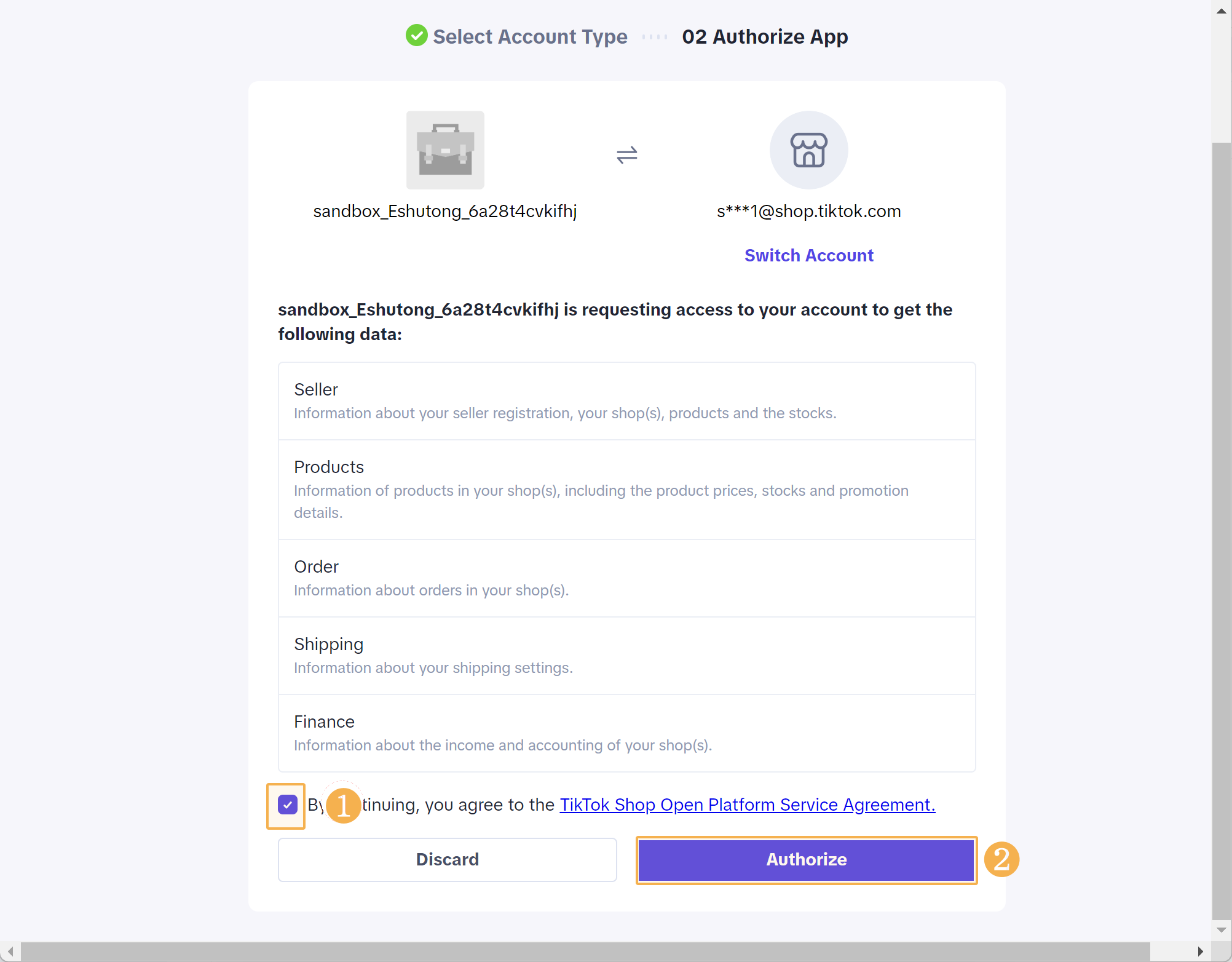Click the orange step 2 badge
The image size is (1232, 962).
pos(1001,859)
